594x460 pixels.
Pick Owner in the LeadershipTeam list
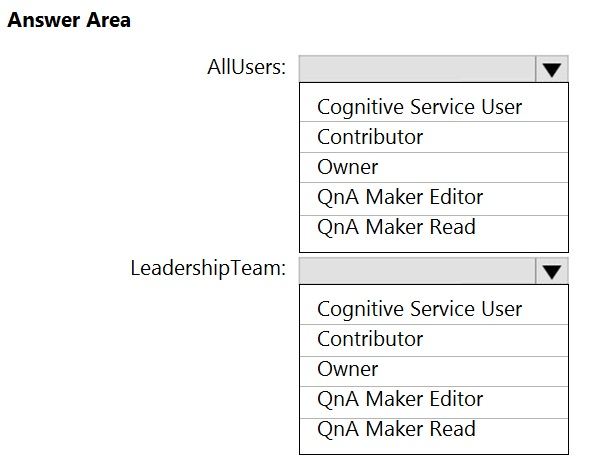coord(434,371)
